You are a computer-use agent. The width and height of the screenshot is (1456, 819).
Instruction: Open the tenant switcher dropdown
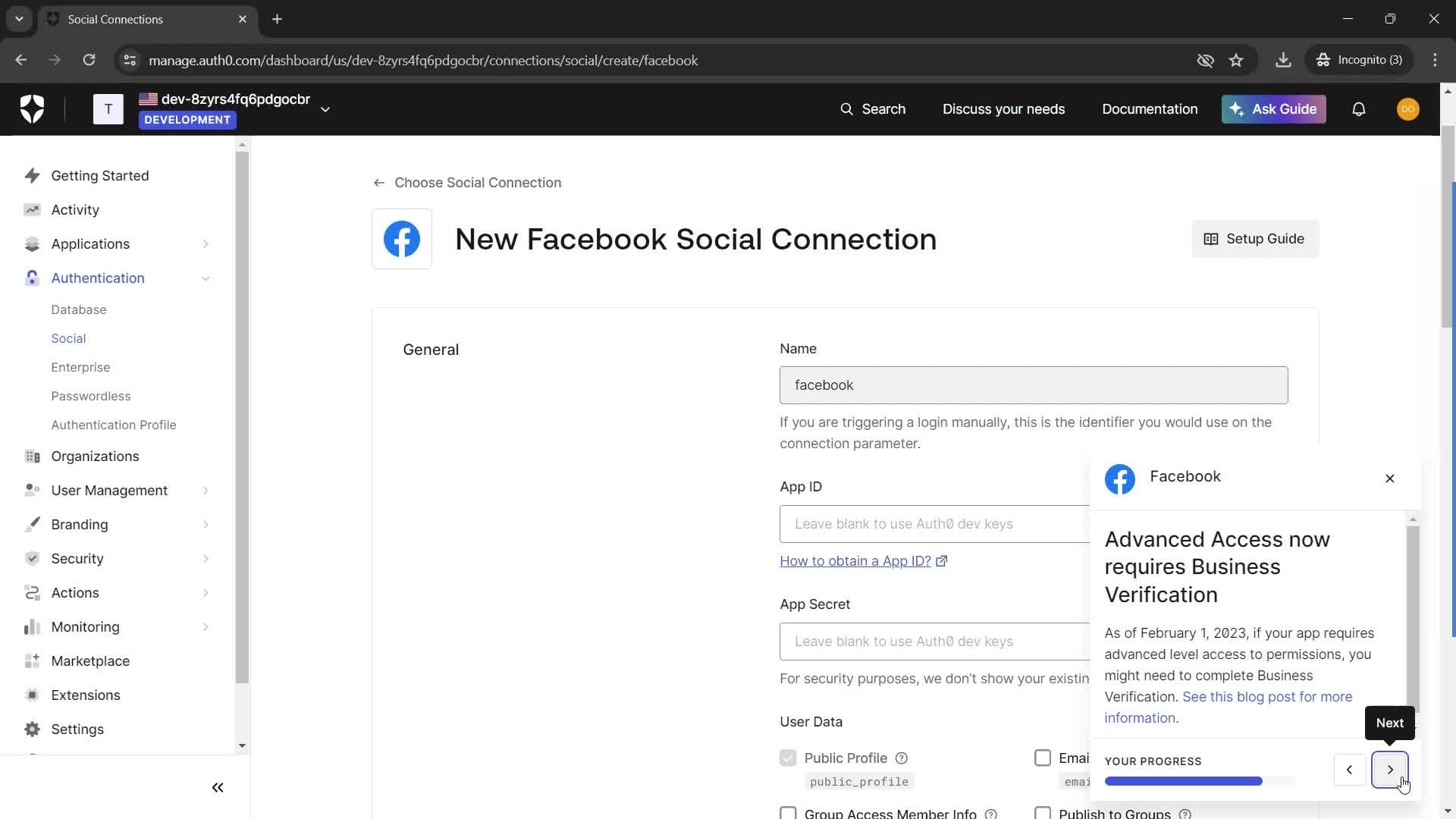(325, 109)
